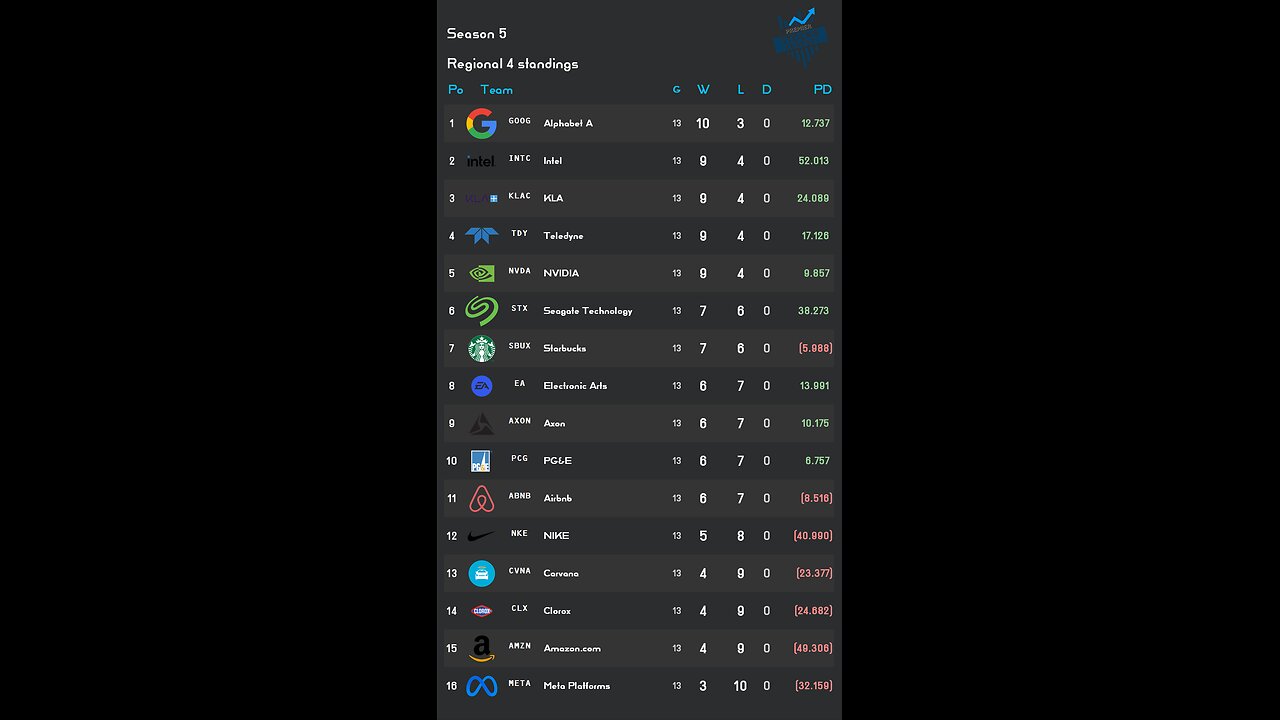
Task: Click the Carvana logo icon
Action: pos(481,573)
